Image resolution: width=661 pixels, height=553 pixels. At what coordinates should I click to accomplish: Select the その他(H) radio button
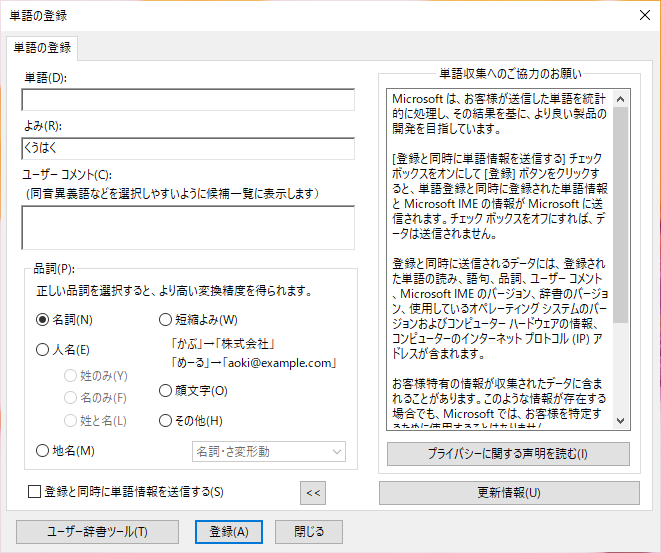coord(166,421)
